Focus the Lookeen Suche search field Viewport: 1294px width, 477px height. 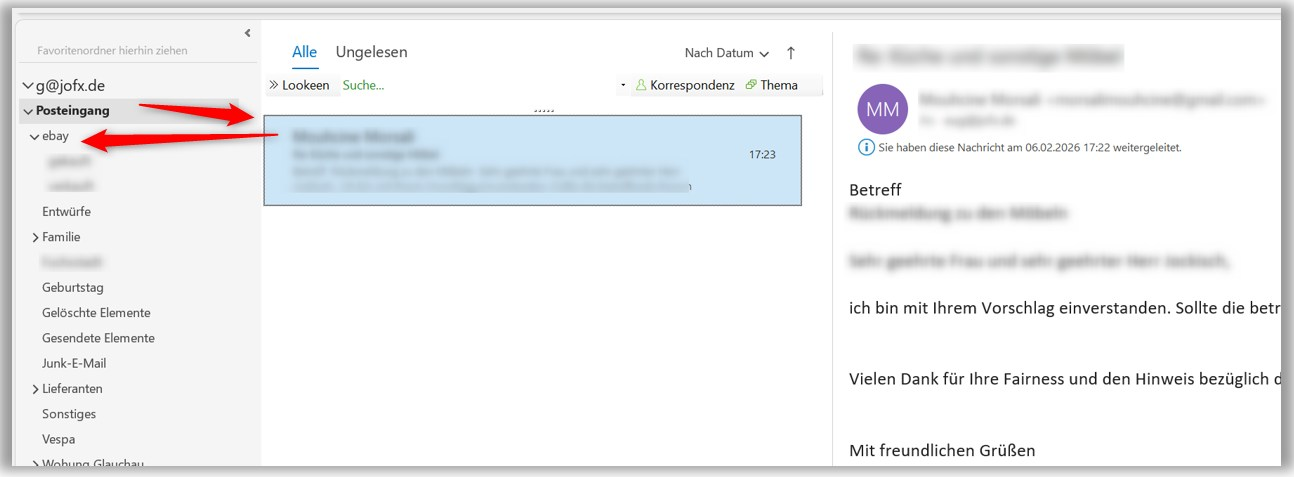(477, 85)
